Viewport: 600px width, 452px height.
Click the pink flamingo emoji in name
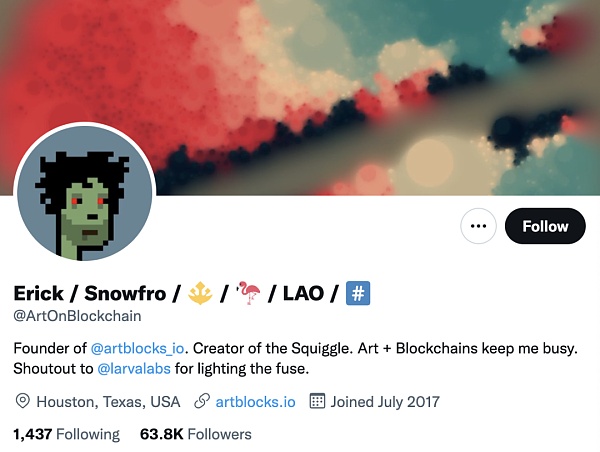[x=248, y=293]
